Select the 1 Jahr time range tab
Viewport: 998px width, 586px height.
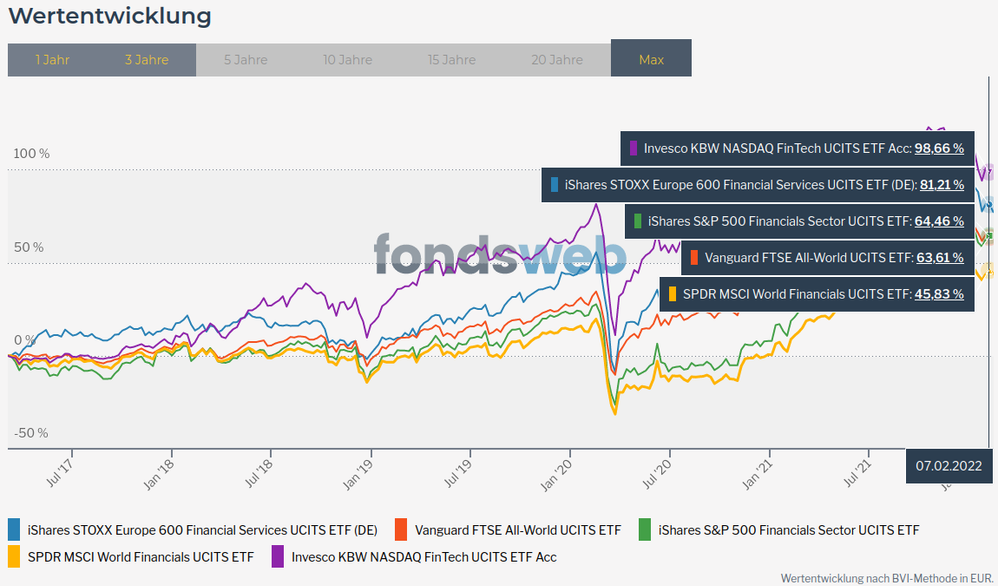tap(52, 60)
